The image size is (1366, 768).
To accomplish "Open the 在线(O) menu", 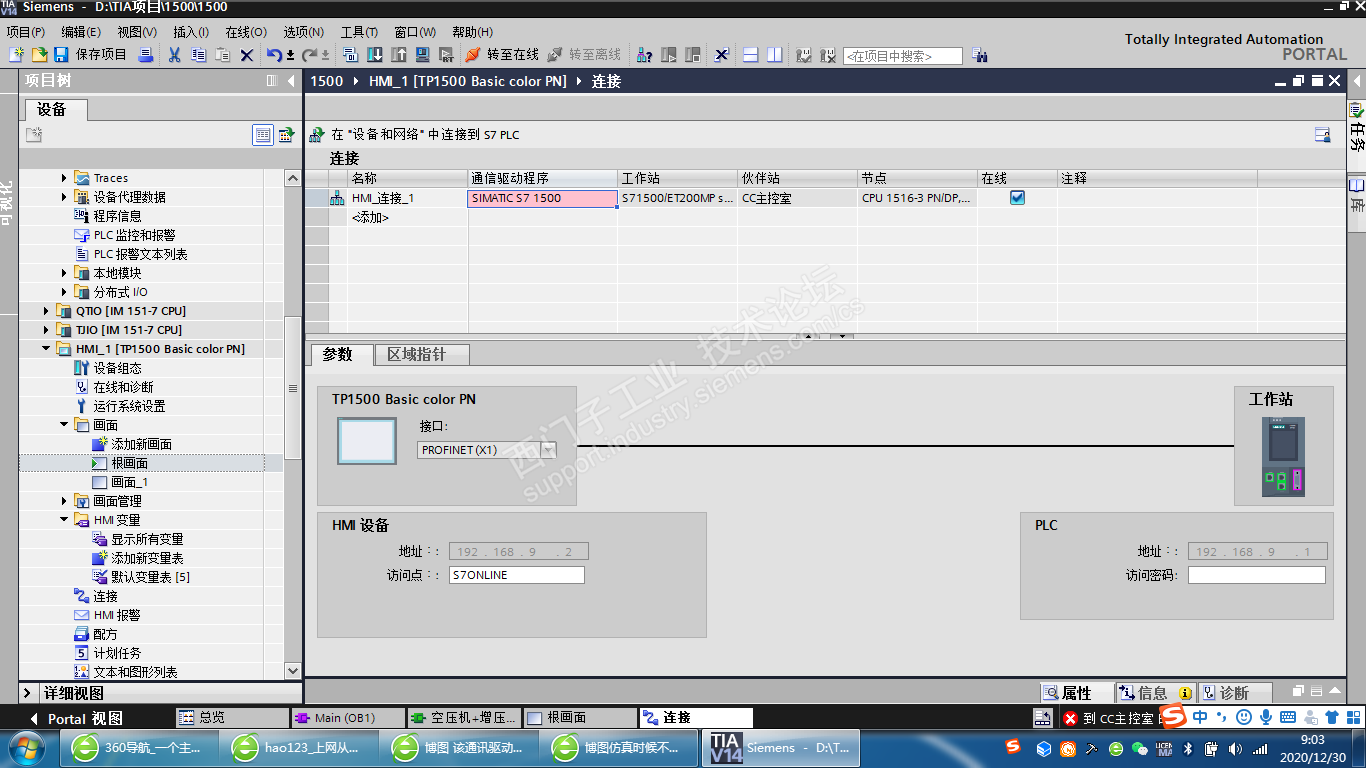I will tap(246, 32).
